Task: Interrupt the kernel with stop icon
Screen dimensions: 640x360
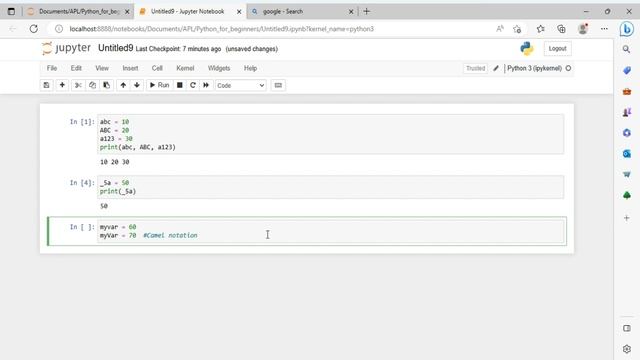Action: click(x=180, y=85)
